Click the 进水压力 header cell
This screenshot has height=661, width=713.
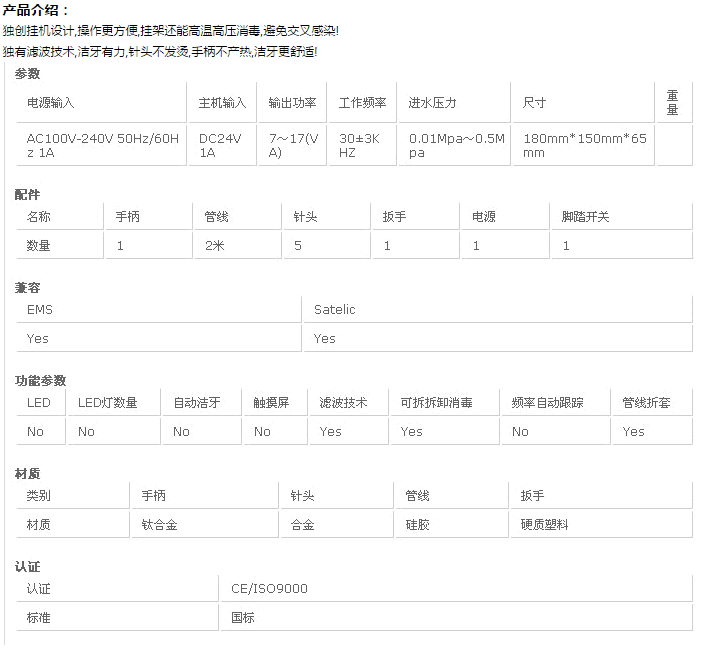454,103
